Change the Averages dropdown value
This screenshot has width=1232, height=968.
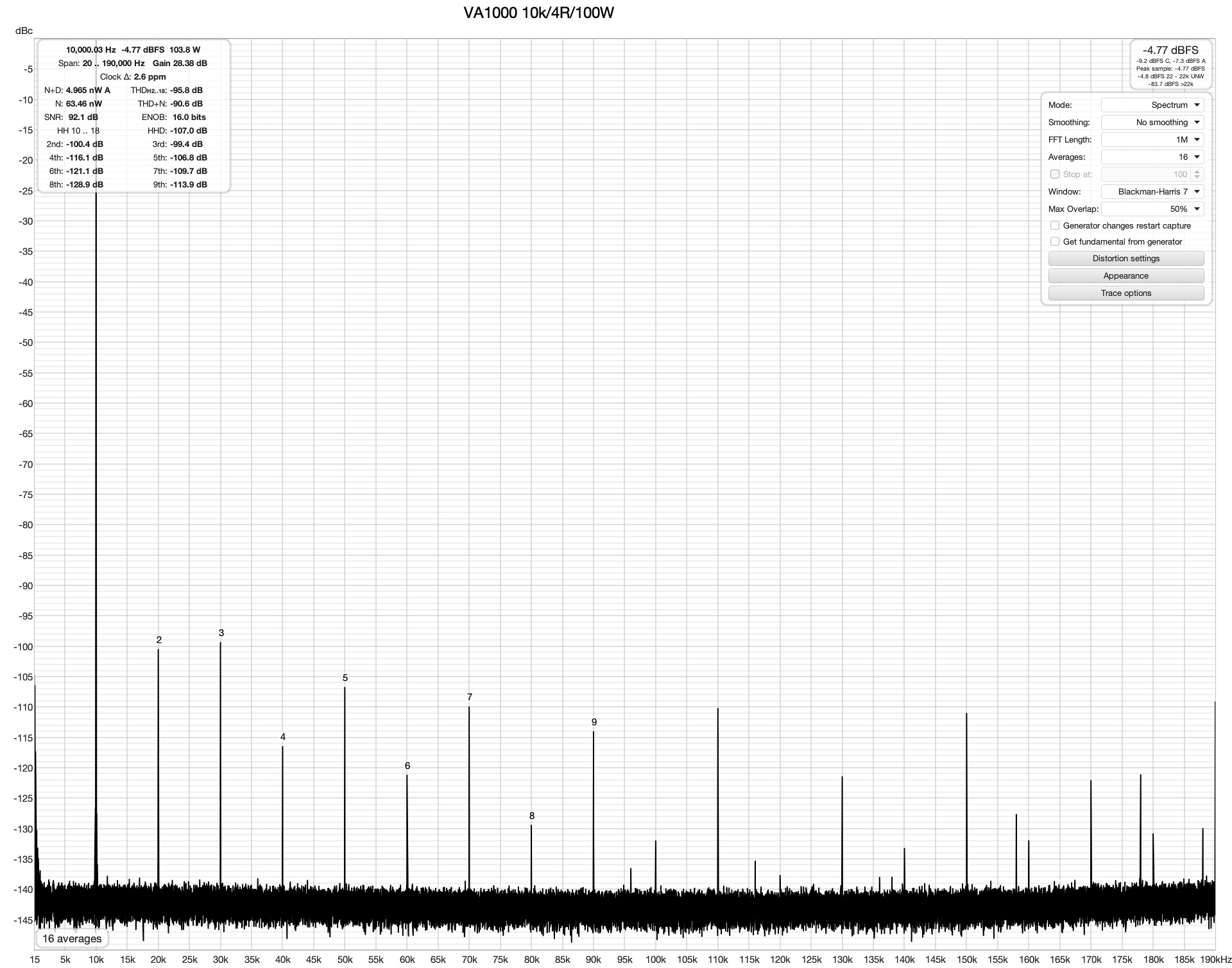pos(1152,157)
